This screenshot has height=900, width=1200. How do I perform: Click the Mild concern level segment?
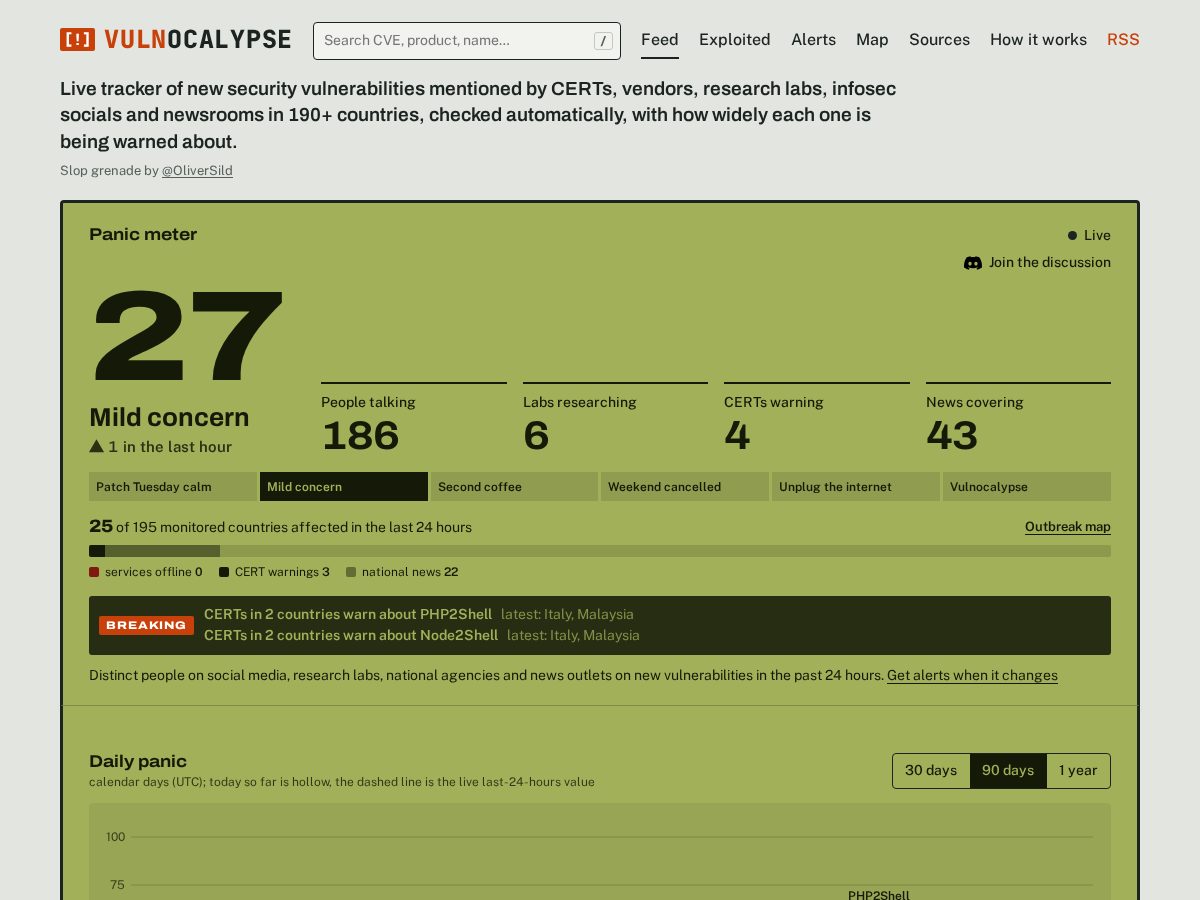pyautogui.click(x=344, y=487)
